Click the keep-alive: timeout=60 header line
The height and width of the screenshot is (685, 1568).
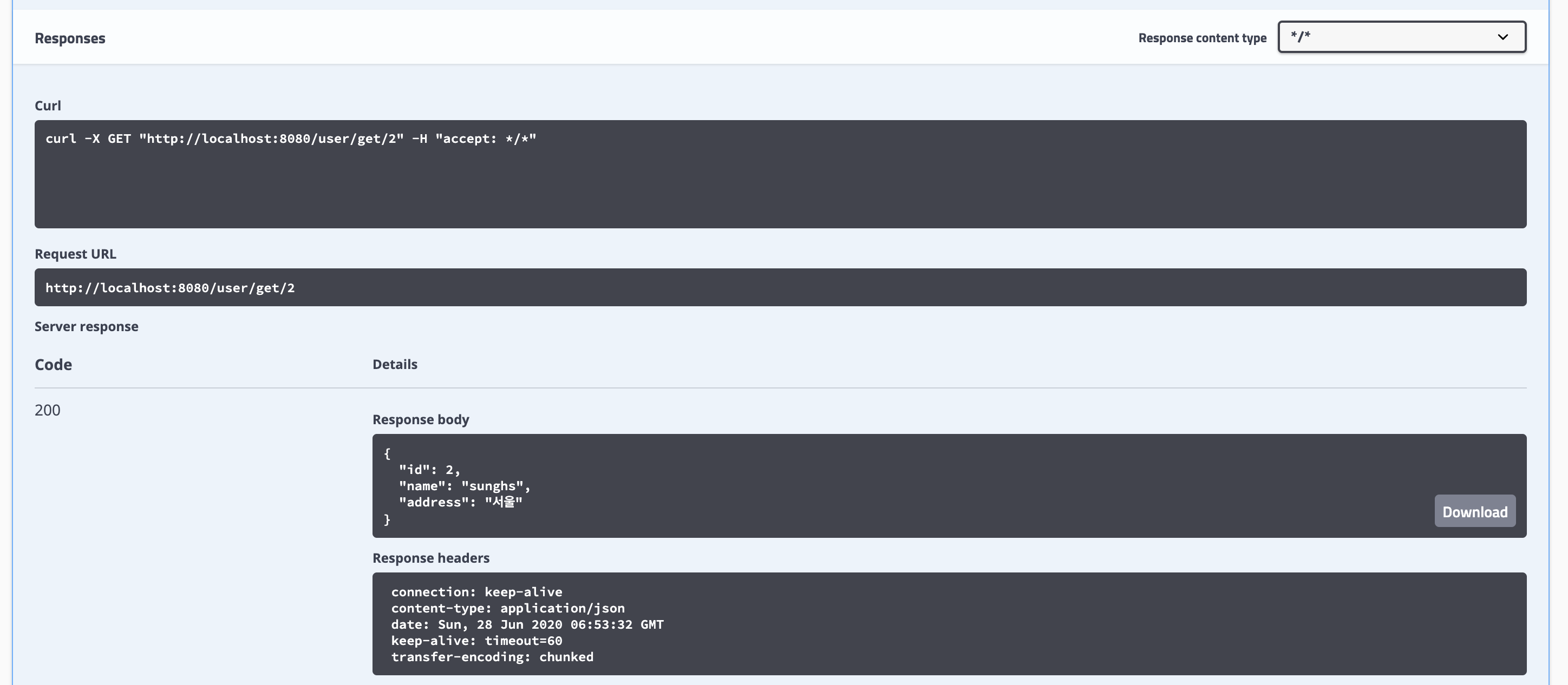tap(476, 641)
